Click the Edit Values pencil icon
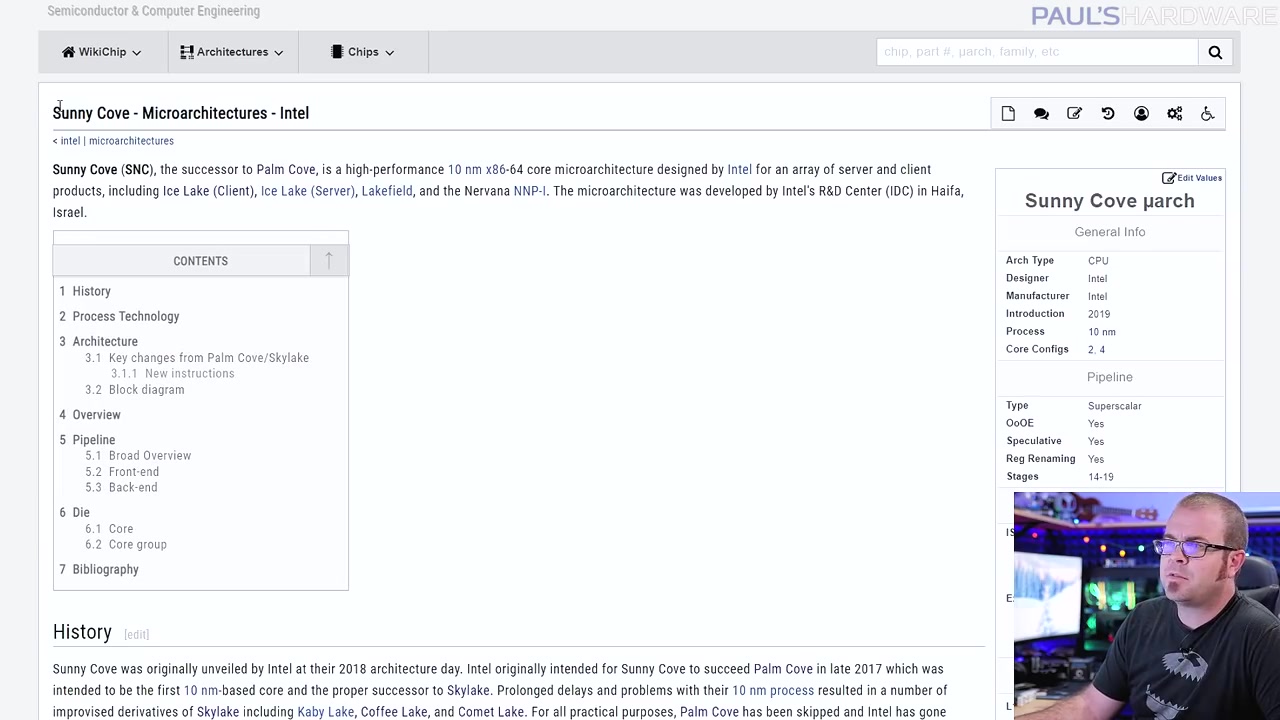The height and width of the screenshot is (720, 1280). coord(1168,178)
